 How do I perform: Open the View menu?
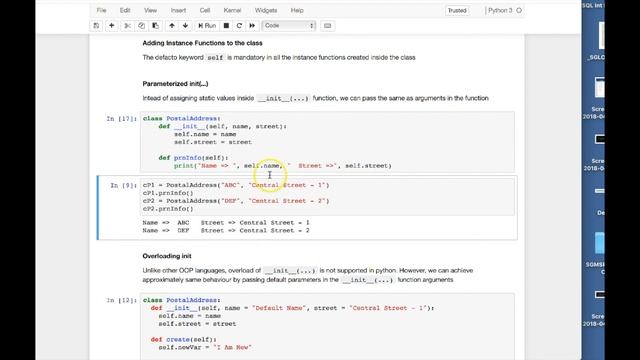click(150, 10)
